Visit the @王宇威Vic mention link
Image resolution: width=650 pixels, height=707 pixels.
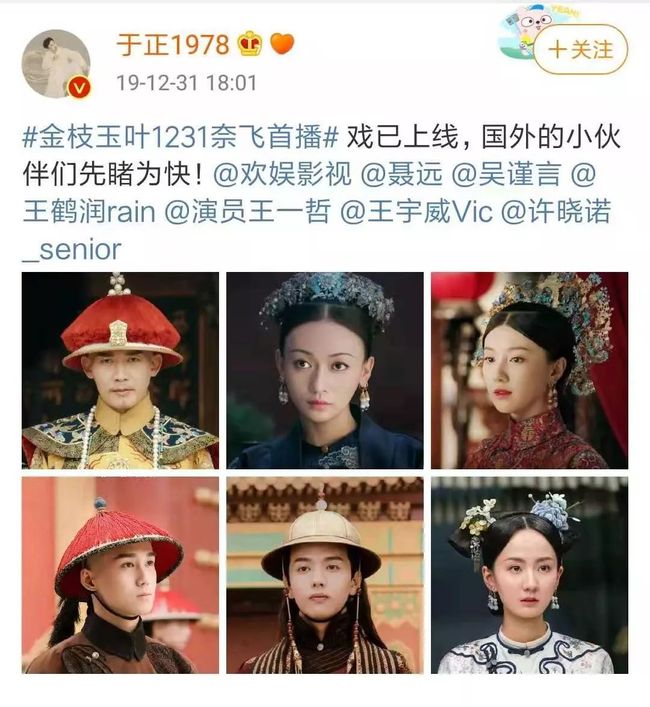click(x=416, y=211)
